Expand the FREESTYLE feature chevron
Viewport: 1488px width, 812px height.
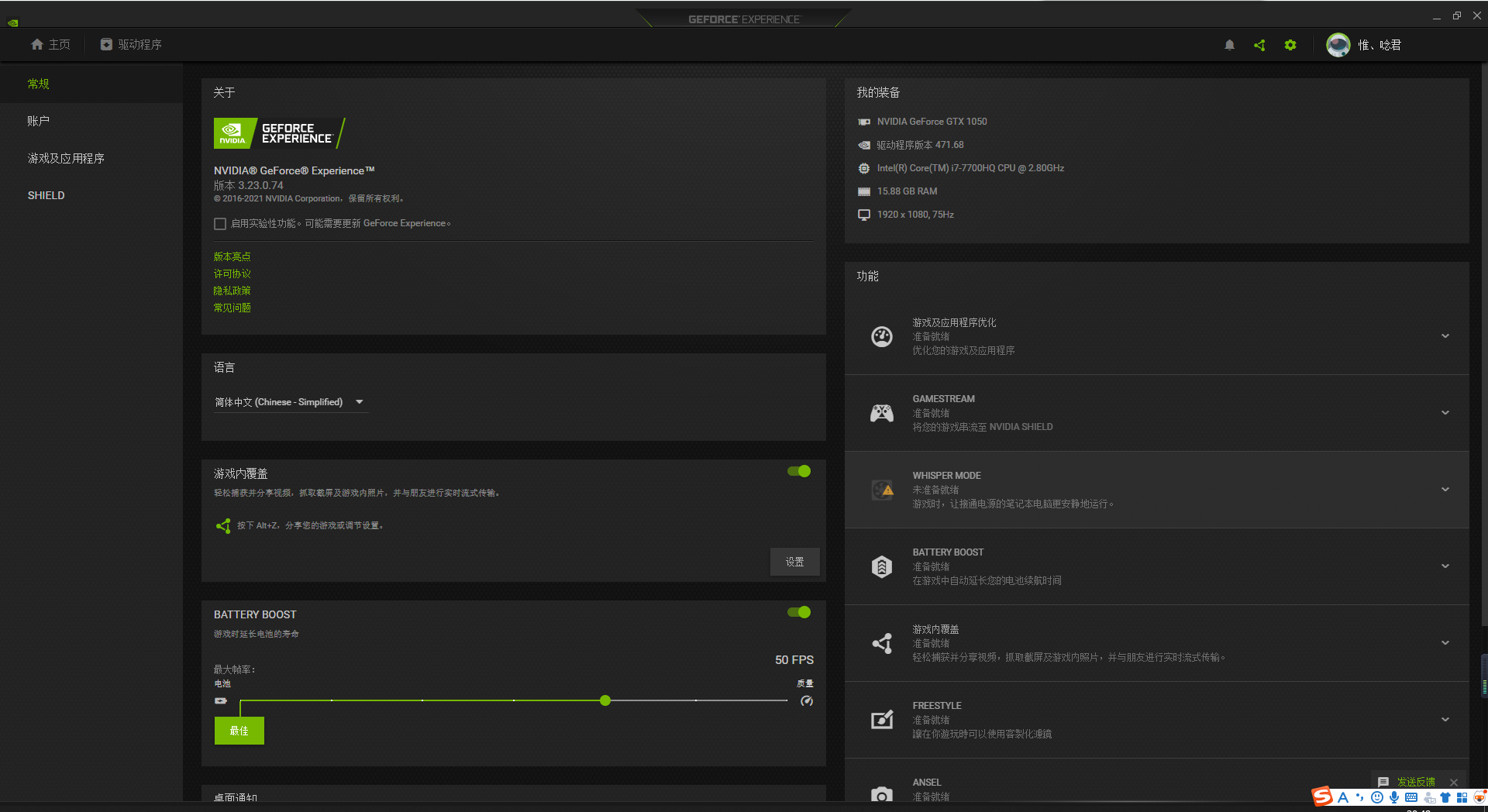[1445, 720]
